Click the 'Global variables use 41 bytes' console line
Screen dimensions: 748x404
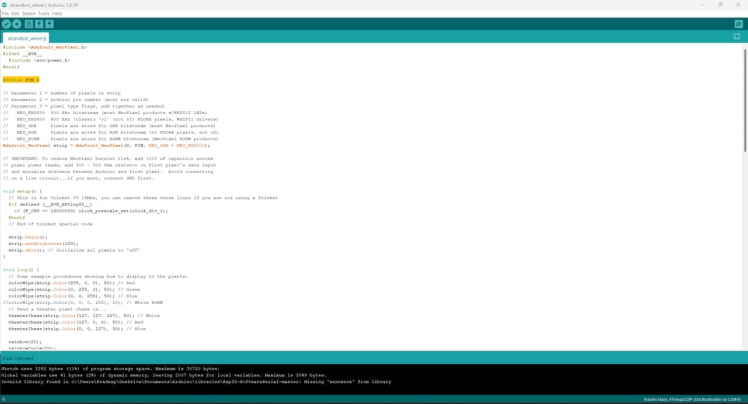164,375
